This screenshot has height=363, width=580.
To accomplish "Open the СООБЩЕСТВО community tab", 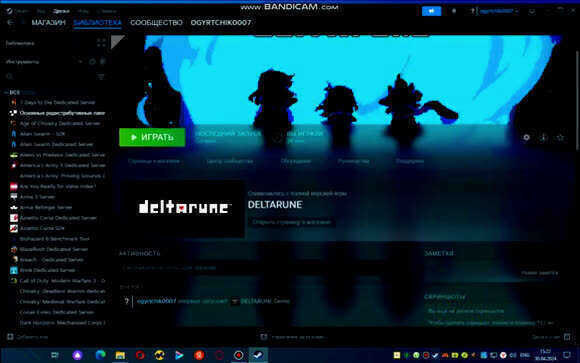I will [x=156, y=23].
